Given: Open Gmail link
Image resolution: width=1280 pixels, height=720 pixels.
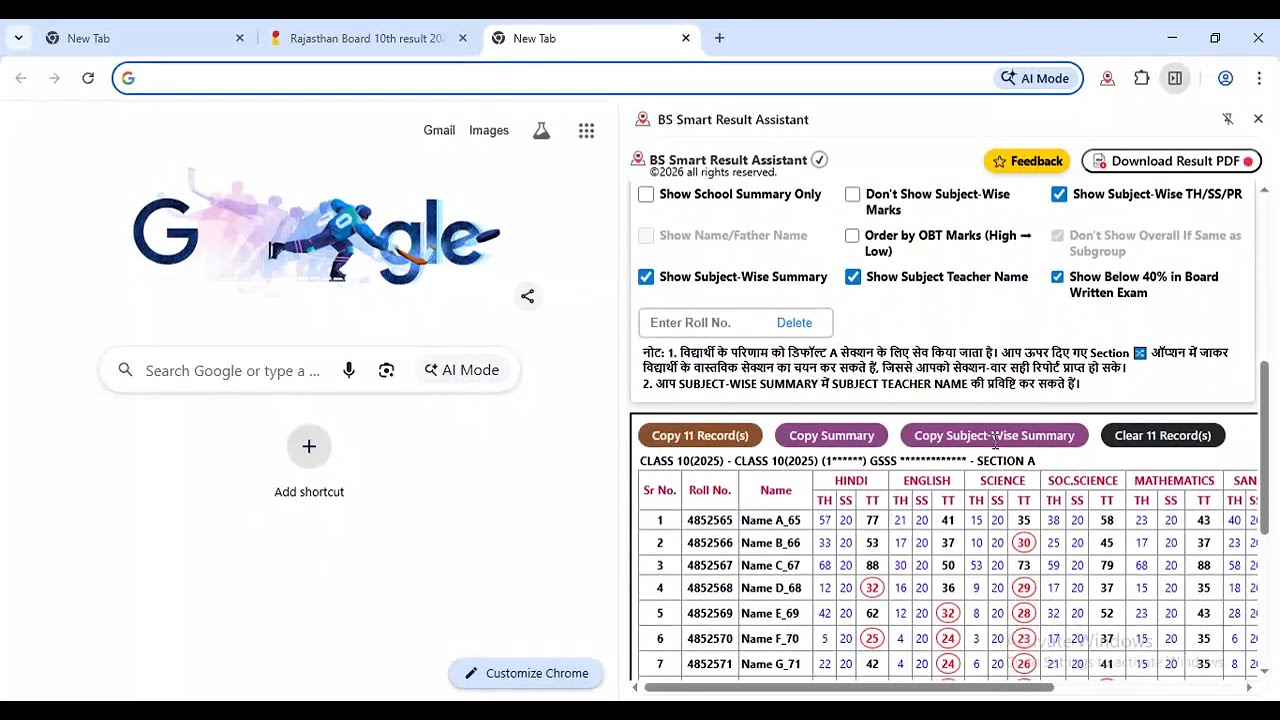Looking at the screenshot, I should 439,130.
